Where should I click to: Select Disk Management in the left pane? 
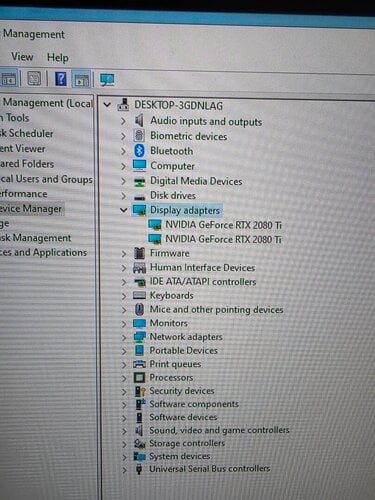(35, 238)
